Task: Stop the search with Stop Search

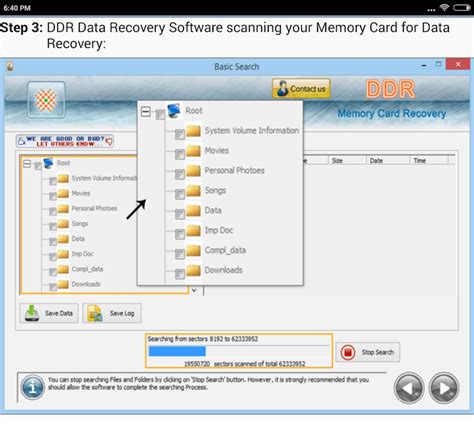Action: (368, 352)
